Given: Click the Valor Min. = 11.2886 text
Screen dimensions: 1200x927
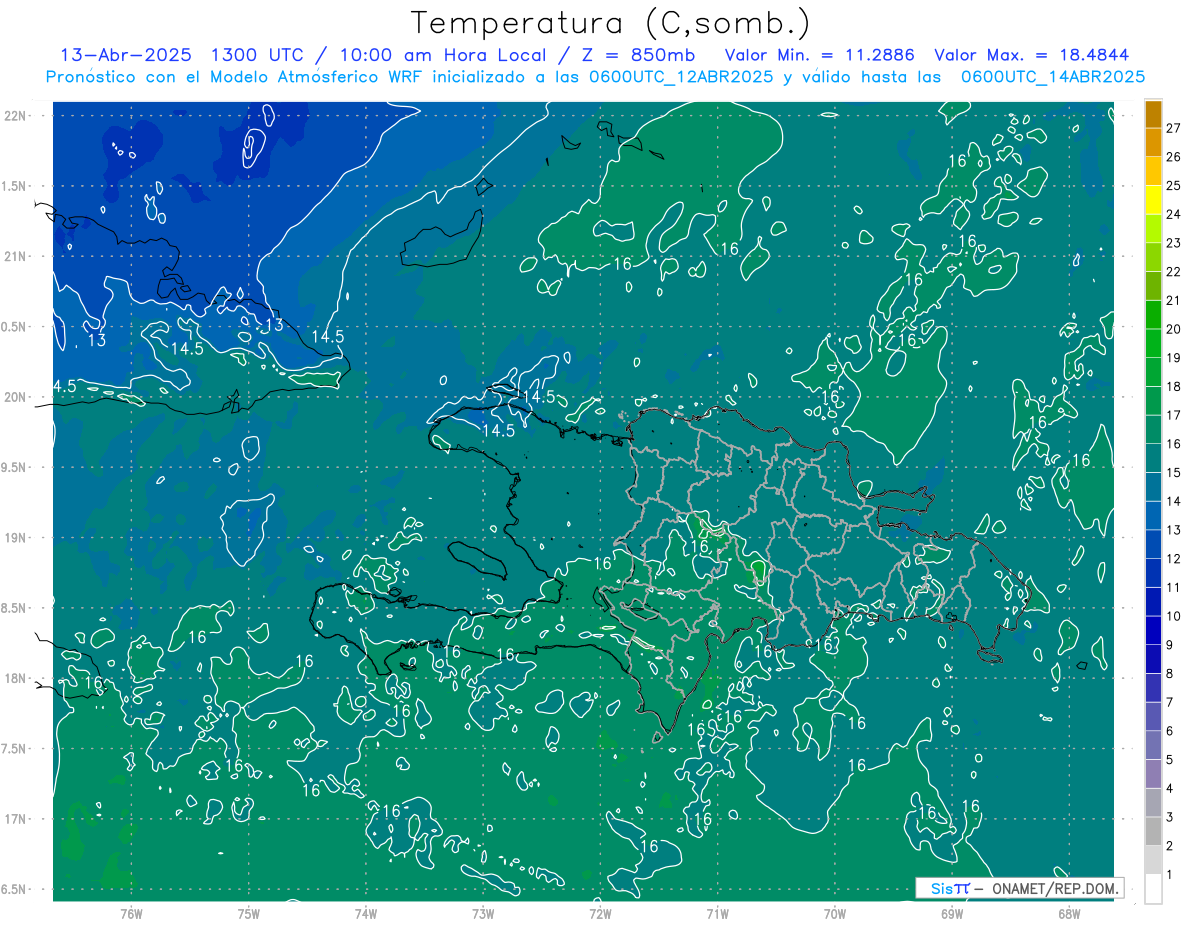Looking at the screenshot, I should point(819,55).
